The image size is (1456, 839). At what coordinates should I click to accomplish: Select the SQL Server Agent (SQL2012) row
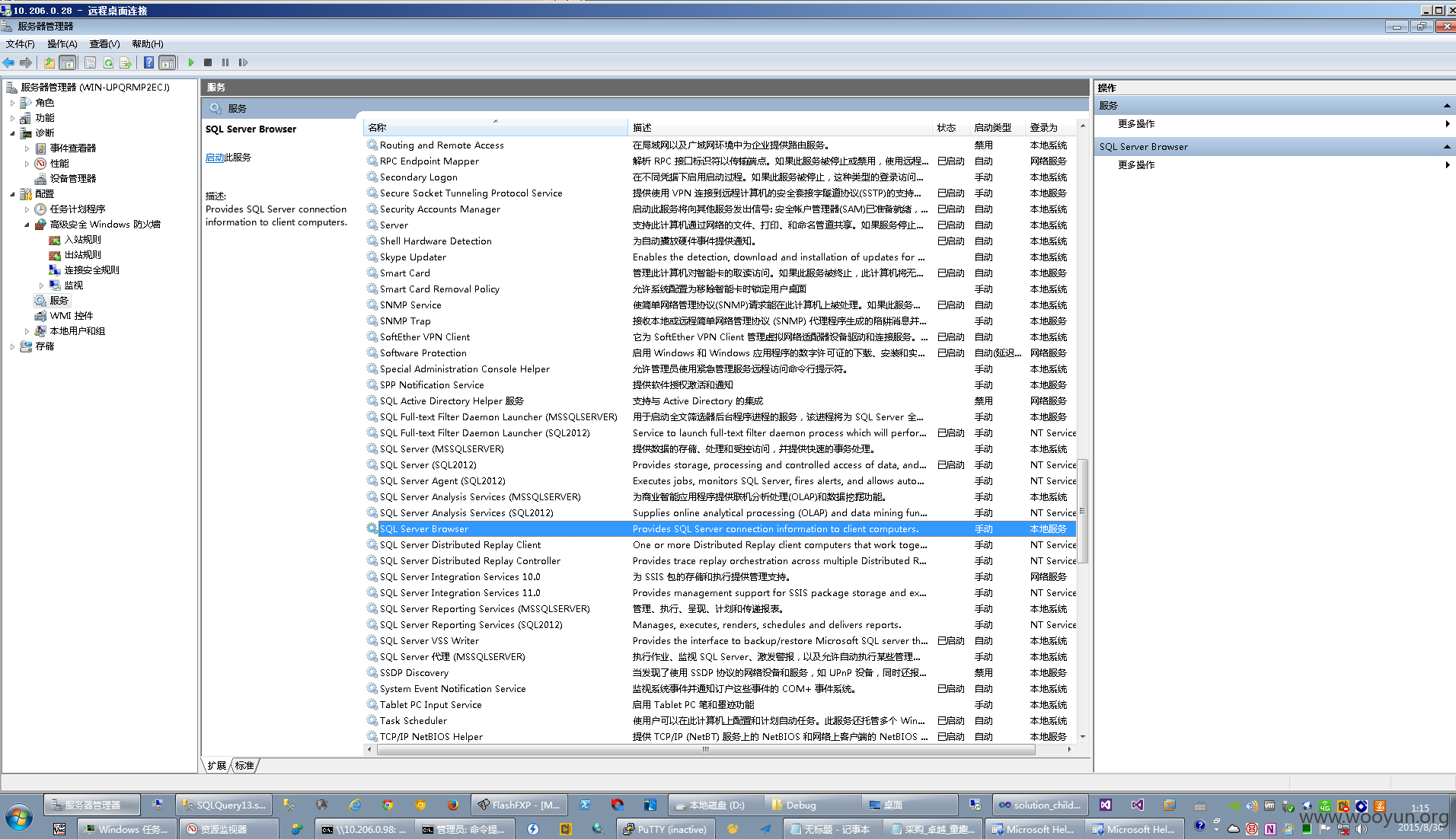pos(720,481)
